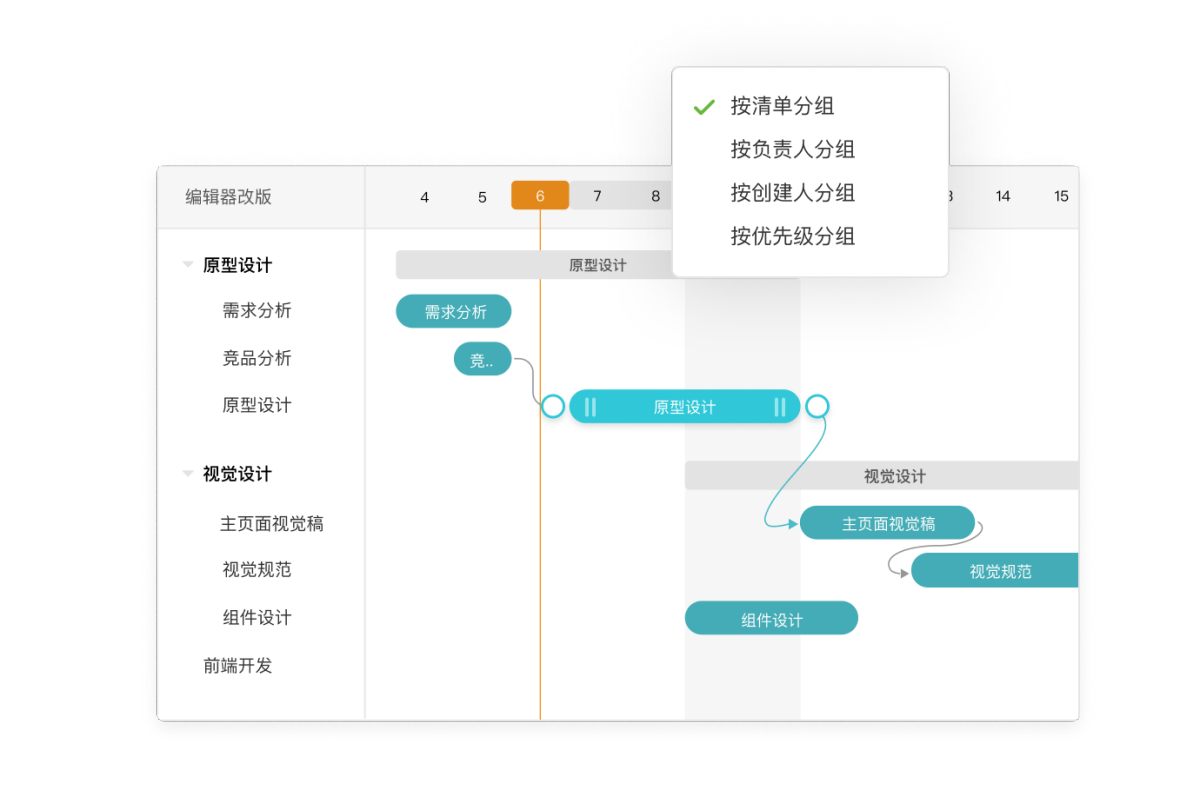Click the highlighted day 6 marker
Viewport: 1200px width, 810px height.
coord(540,196)
